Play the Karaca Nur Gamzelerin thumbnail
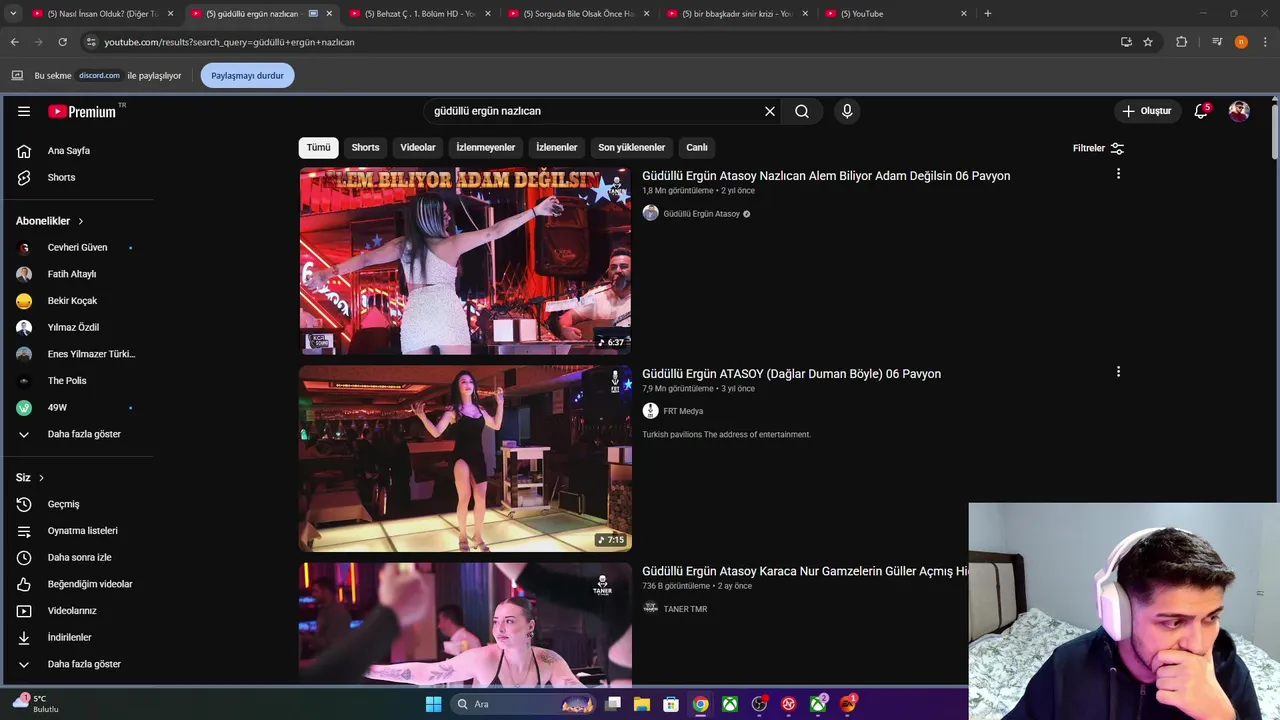The height and width of the screenshot is (720, 1280). (465, 624)
